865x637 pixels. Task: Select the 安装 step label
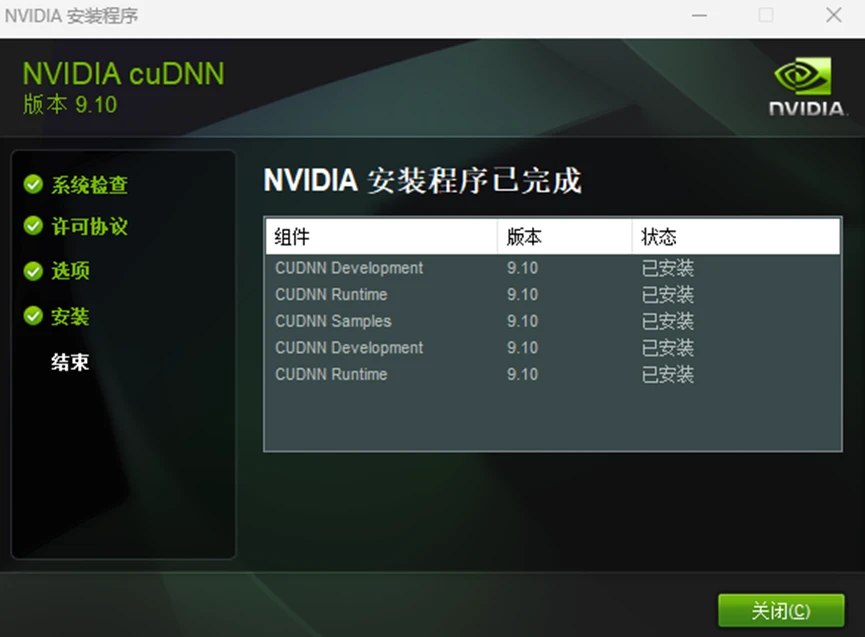(71, 317)
